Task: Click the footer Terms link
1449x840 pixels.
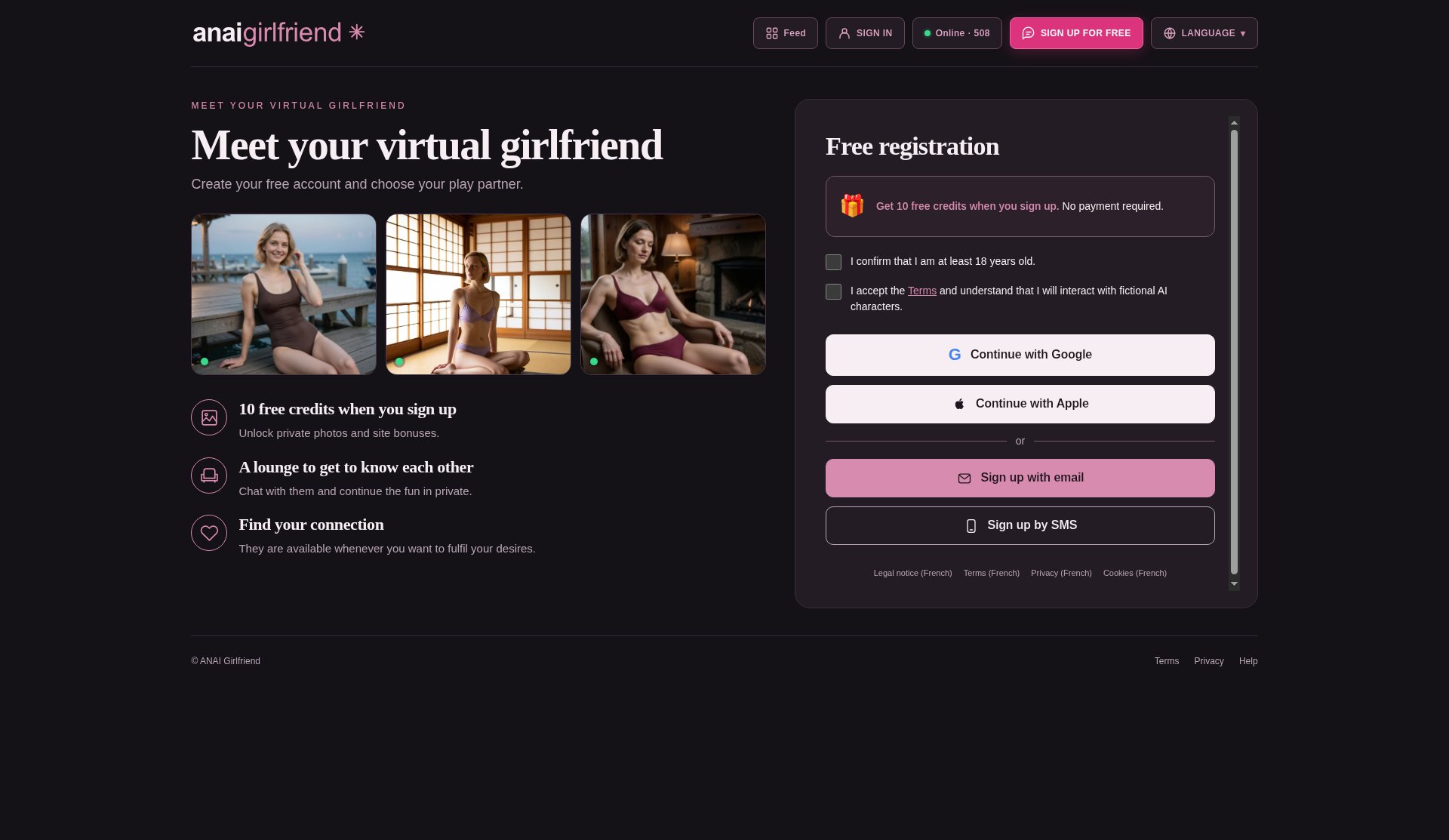Action: [1166, 661]
